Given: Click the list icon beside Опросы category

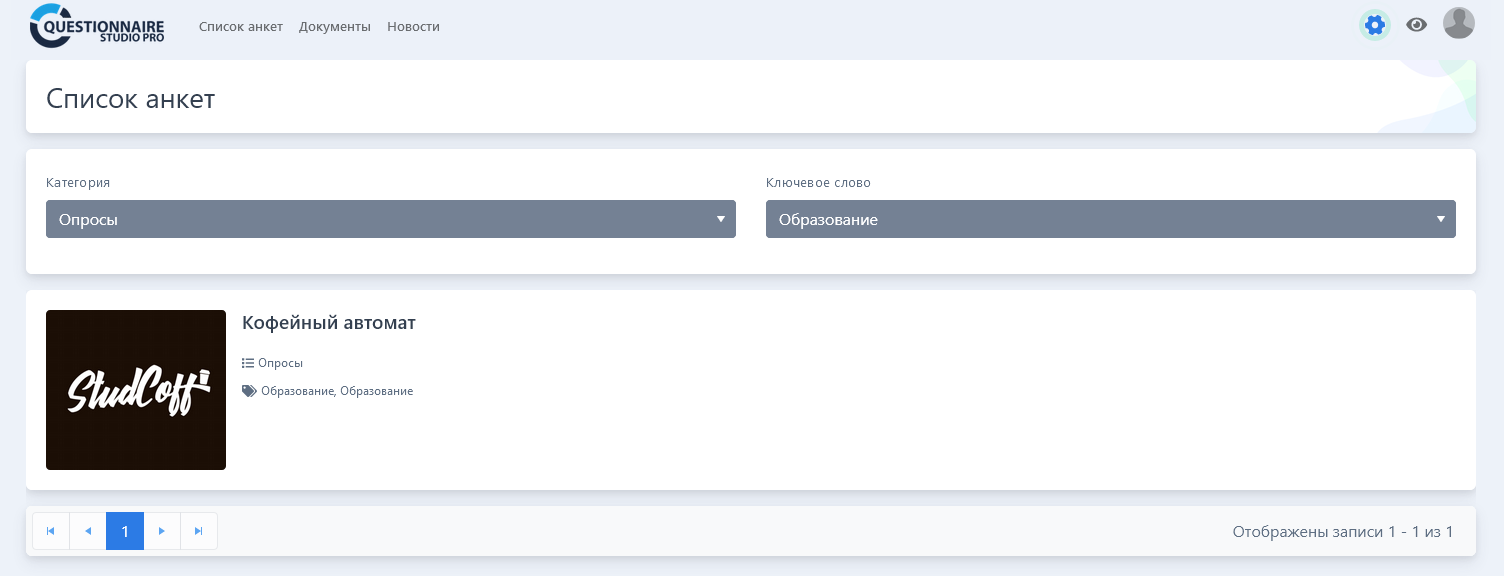Looking at the screenshot, I should click(x=248, y=363).
